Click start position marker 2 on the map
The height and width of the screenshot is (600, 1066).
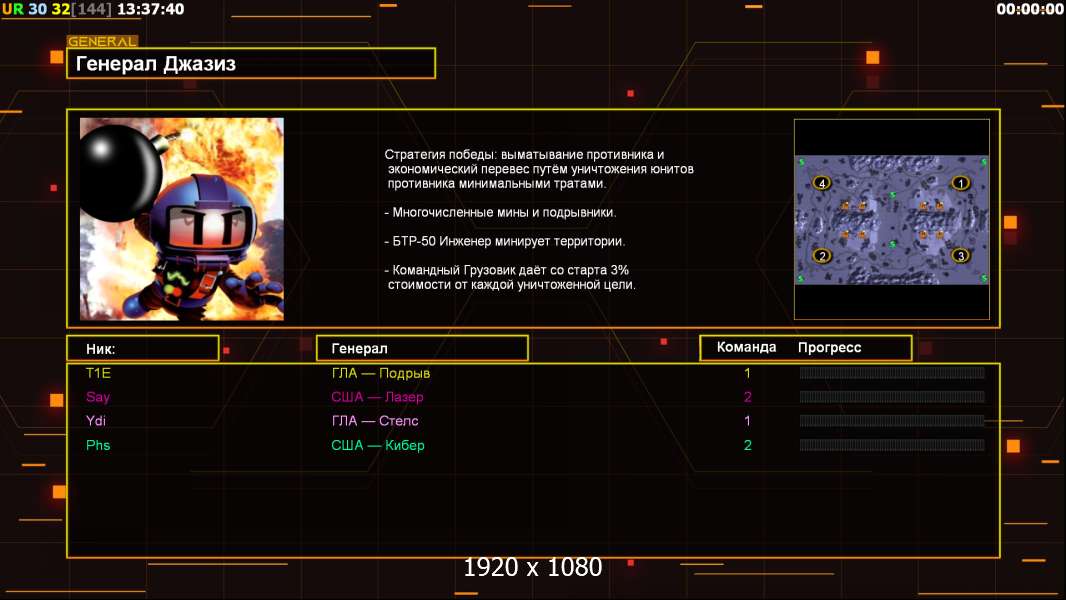[x=822, y=256]
